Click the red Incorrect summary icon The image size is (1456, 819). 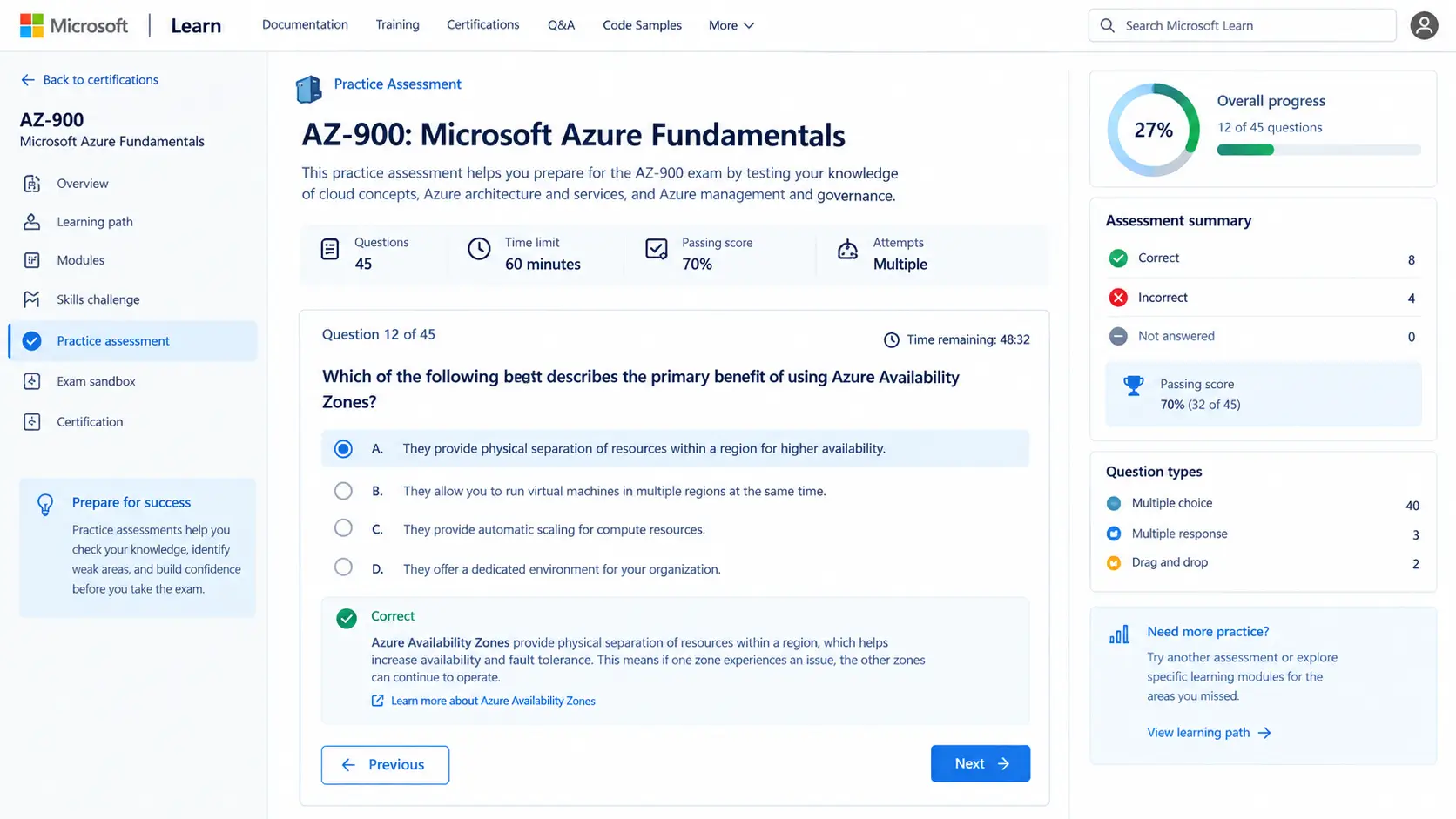tap(1118, 298)
